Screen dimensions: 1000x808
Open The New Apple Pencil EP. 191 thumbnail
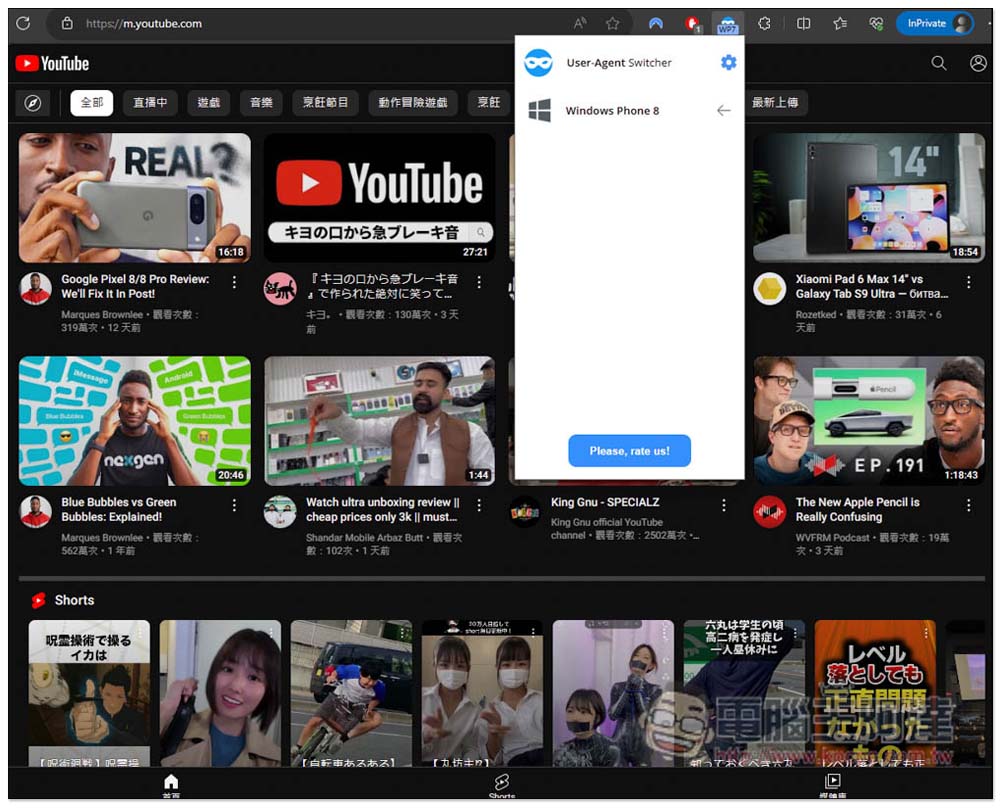869,421
